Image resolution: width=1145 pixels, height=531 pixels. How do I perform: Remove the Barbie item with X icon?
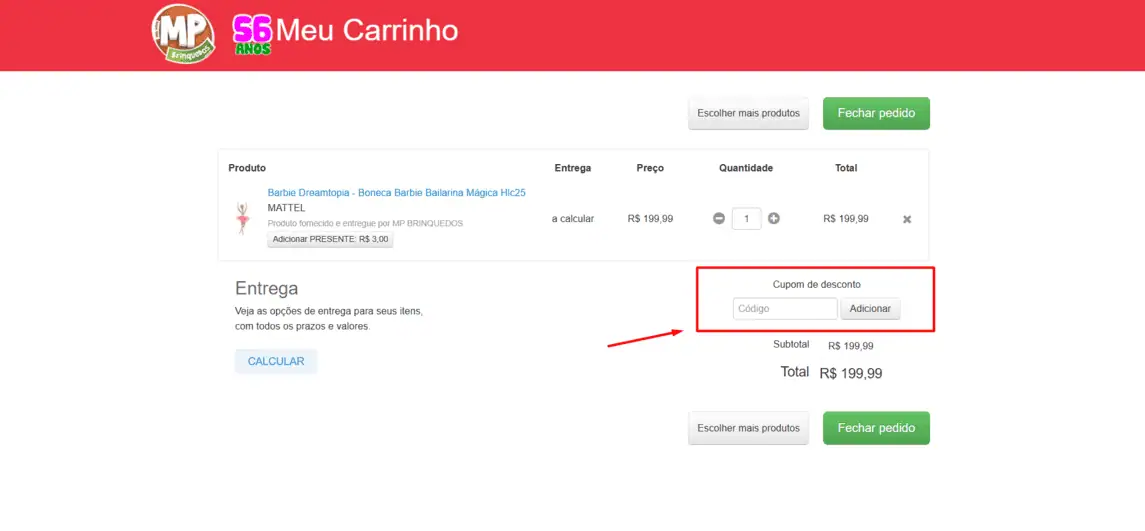tap(907, 219)
